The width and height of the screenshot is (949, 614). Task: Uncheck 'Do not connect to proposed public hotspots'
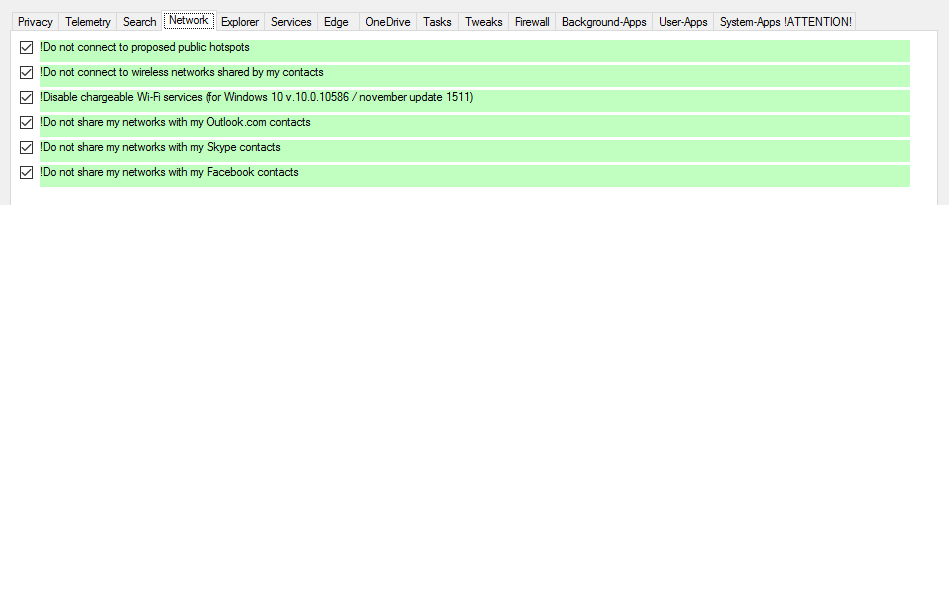click(26, 47)
